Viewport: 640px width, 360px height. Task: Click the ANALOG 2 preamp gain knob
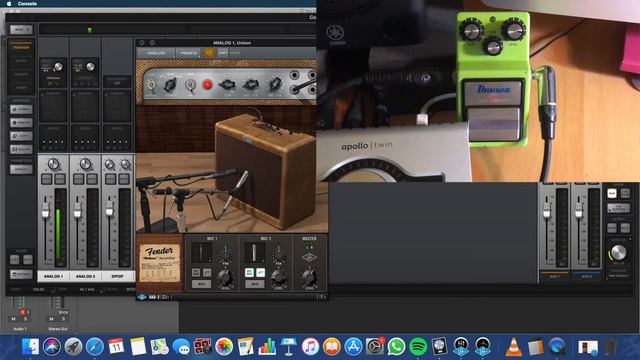(x=90, y=67)
